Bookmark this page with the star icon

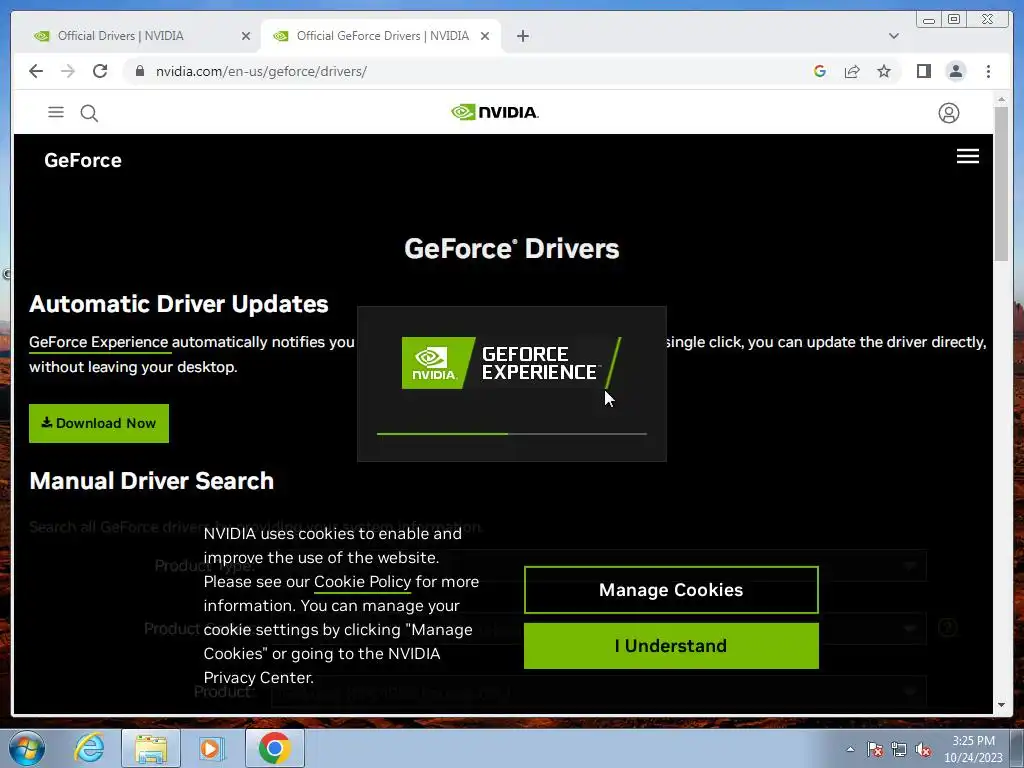pos(884,71)
